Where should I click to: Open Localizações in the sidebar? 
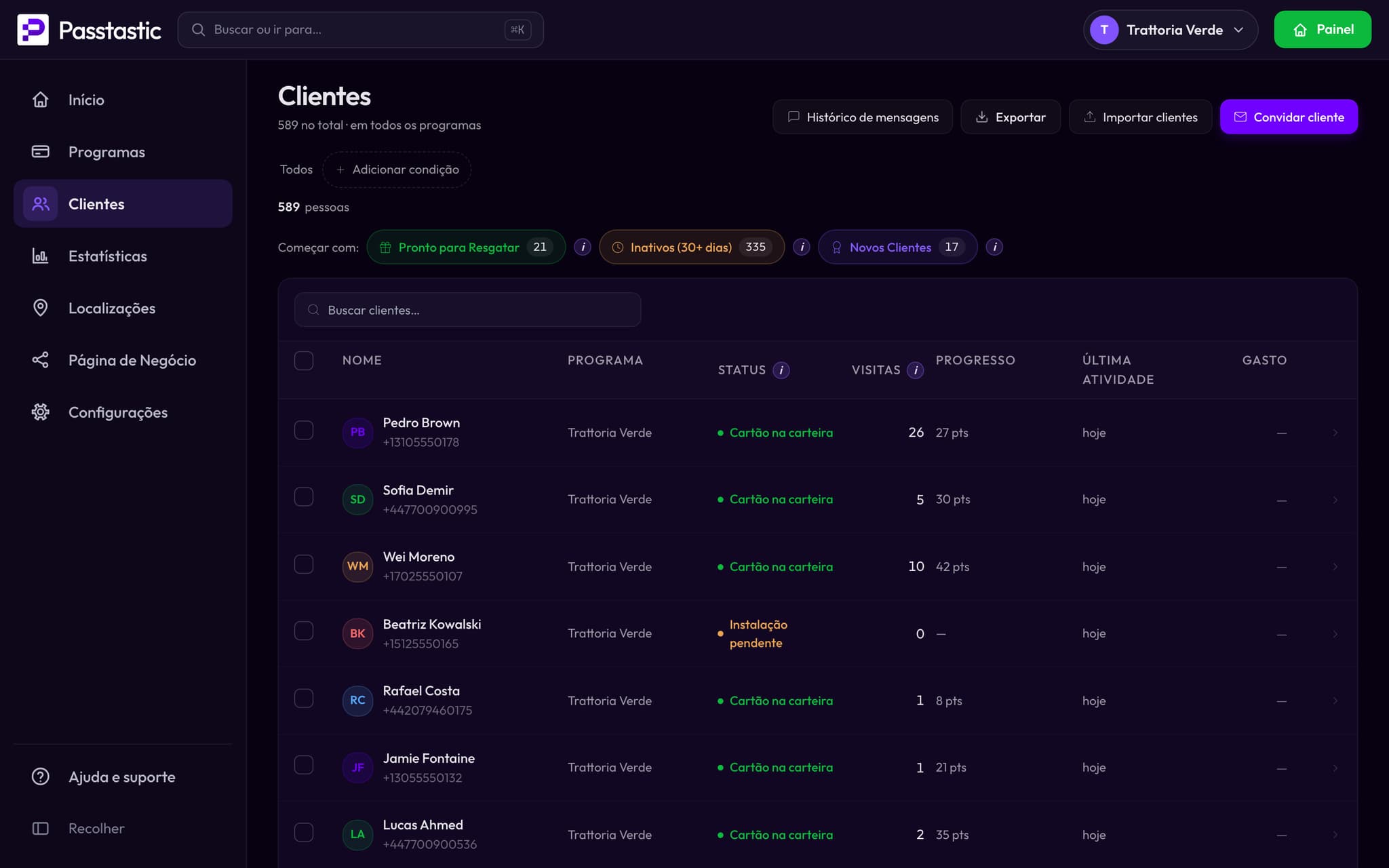(123, 308)
